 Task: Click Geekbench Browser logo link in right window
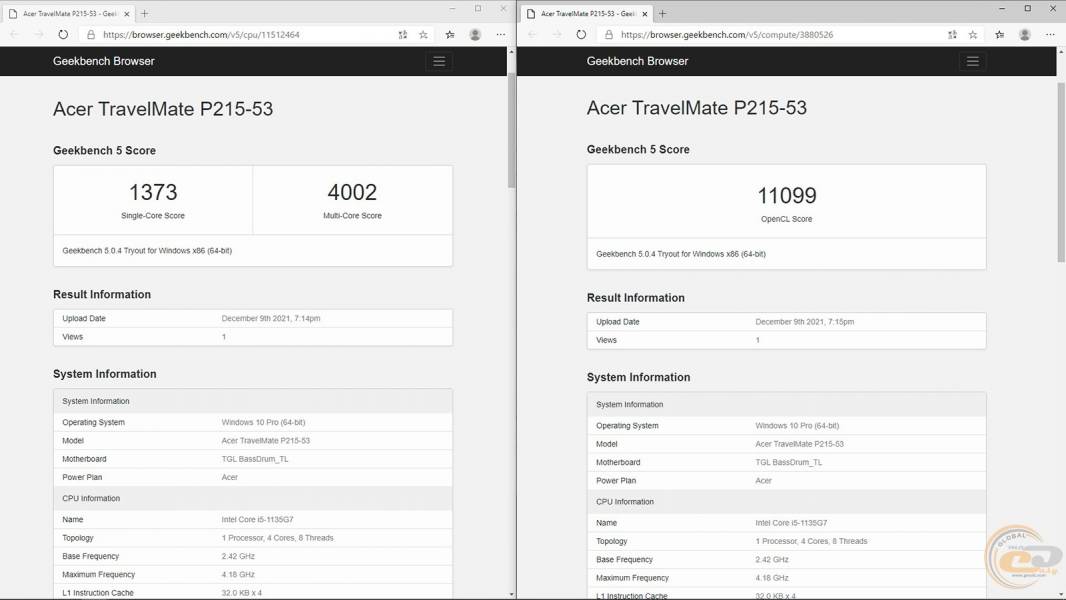click(x=638, y=61)
